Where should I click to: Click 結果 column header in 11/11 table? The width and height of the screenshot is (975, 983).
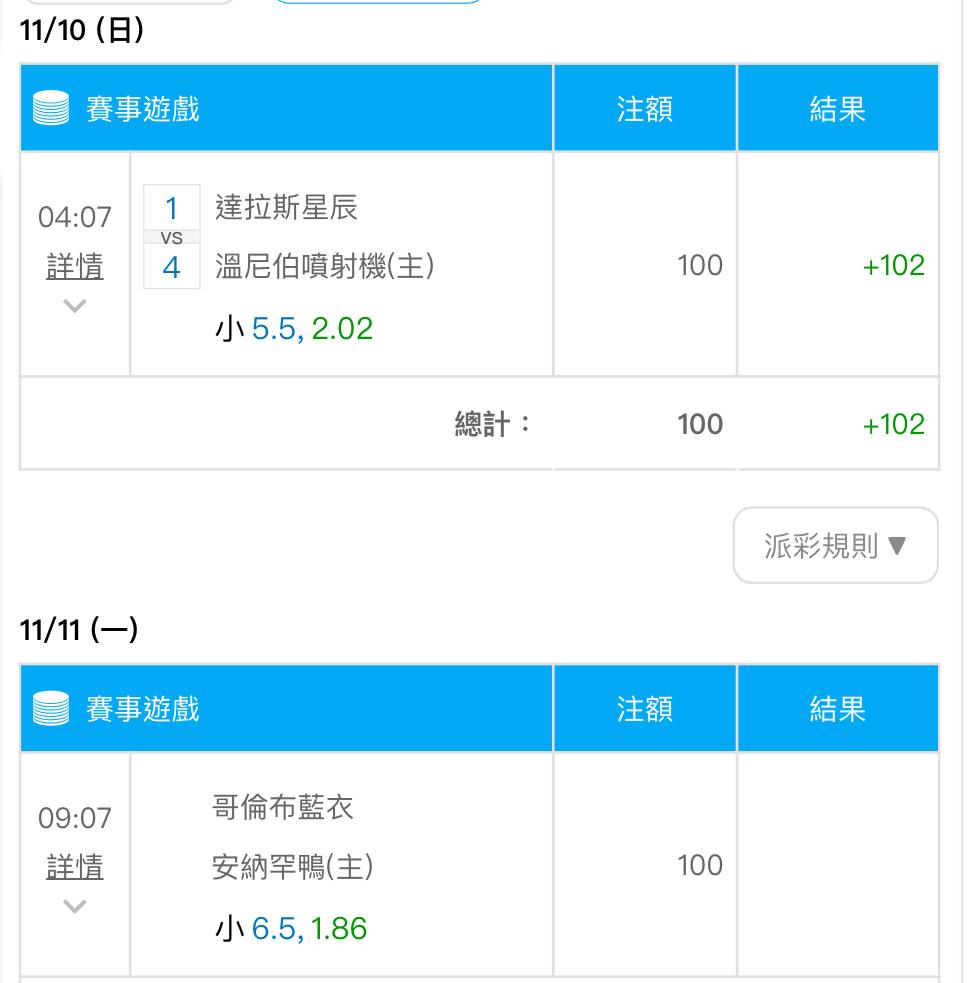(837, 709)
